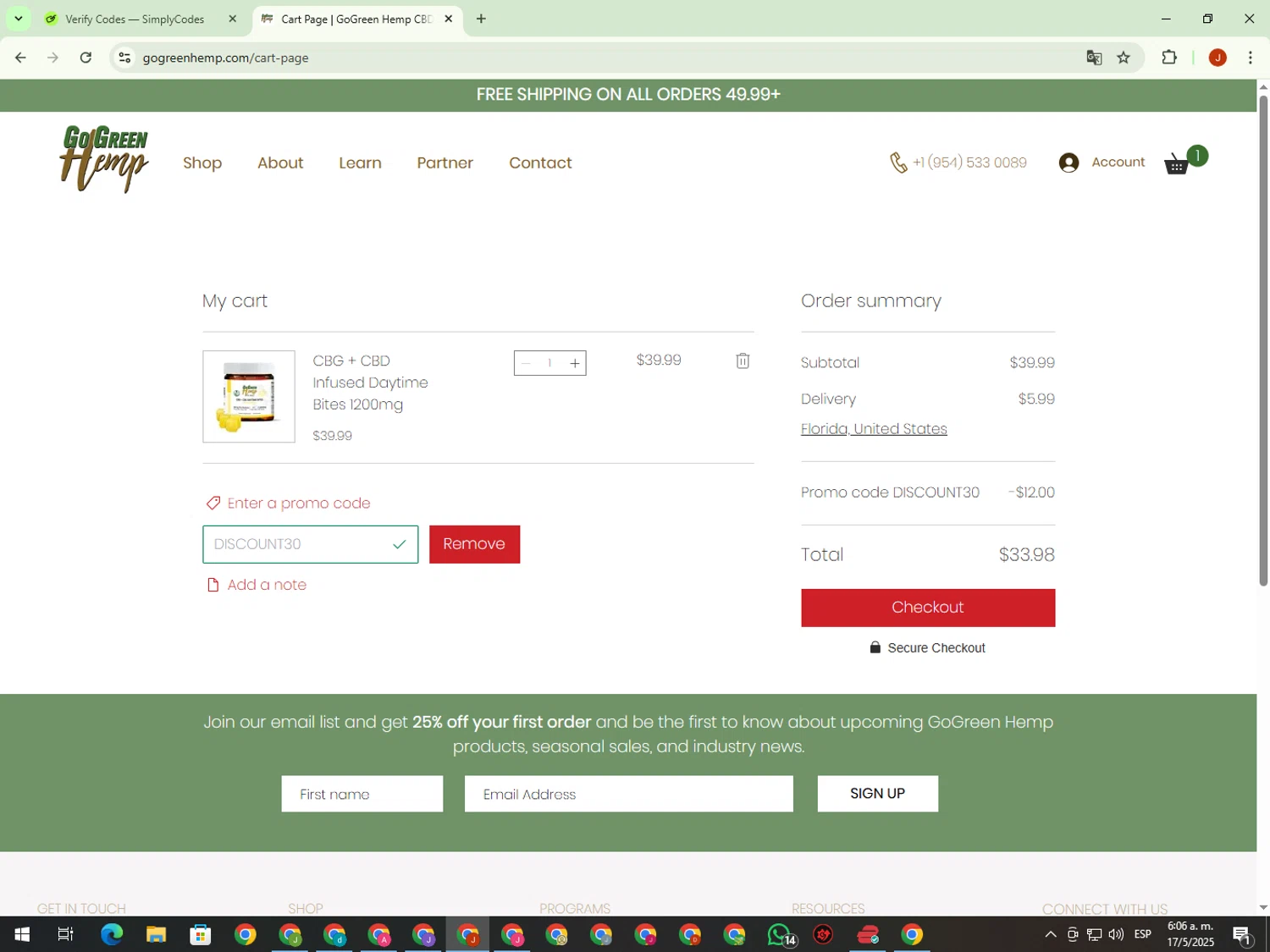Open the Learn menu item
This screenshot has height=952, width=1270.
coord(360,162)
